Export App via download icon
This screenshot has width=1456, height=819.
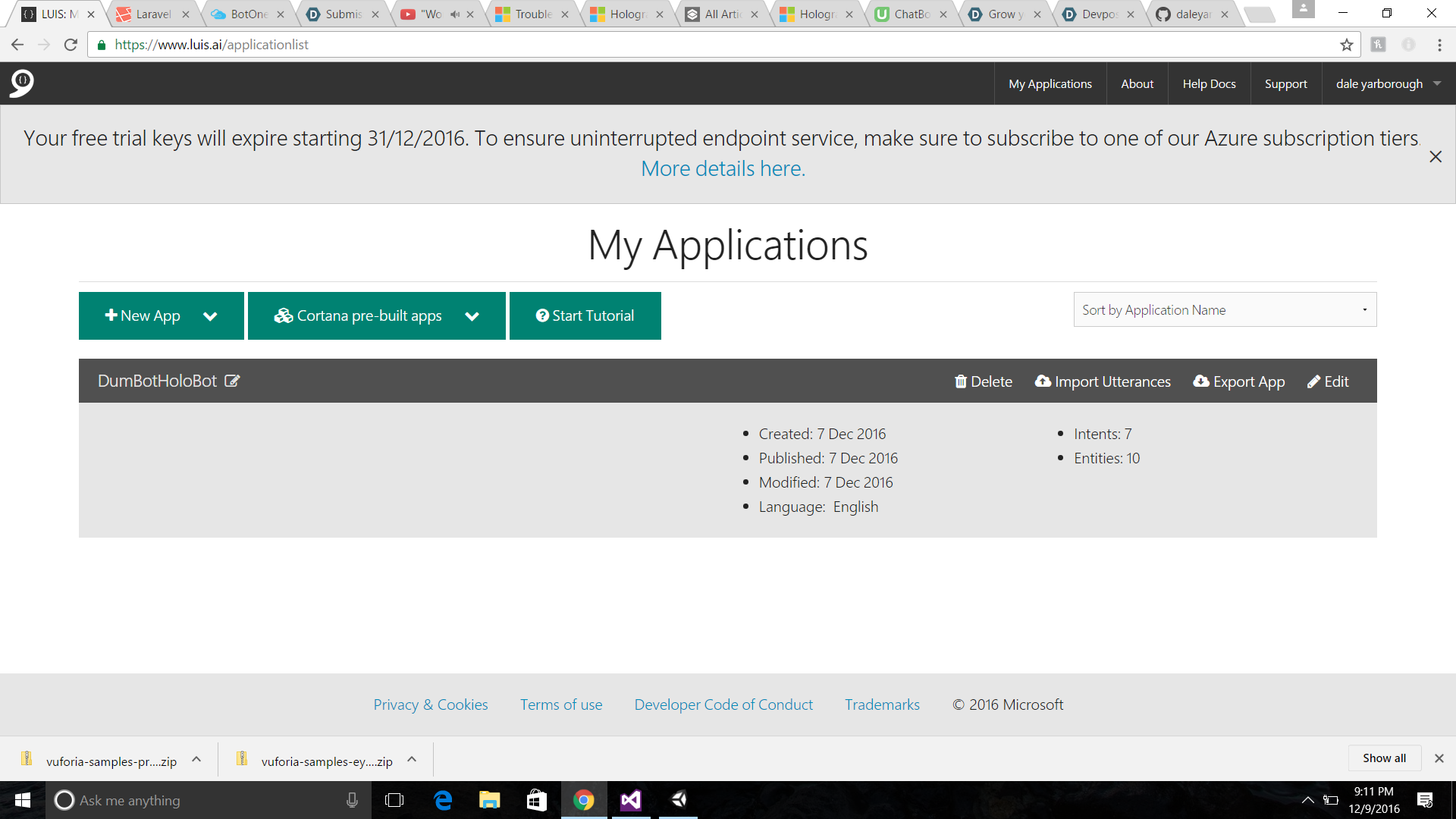[1201, 381]
